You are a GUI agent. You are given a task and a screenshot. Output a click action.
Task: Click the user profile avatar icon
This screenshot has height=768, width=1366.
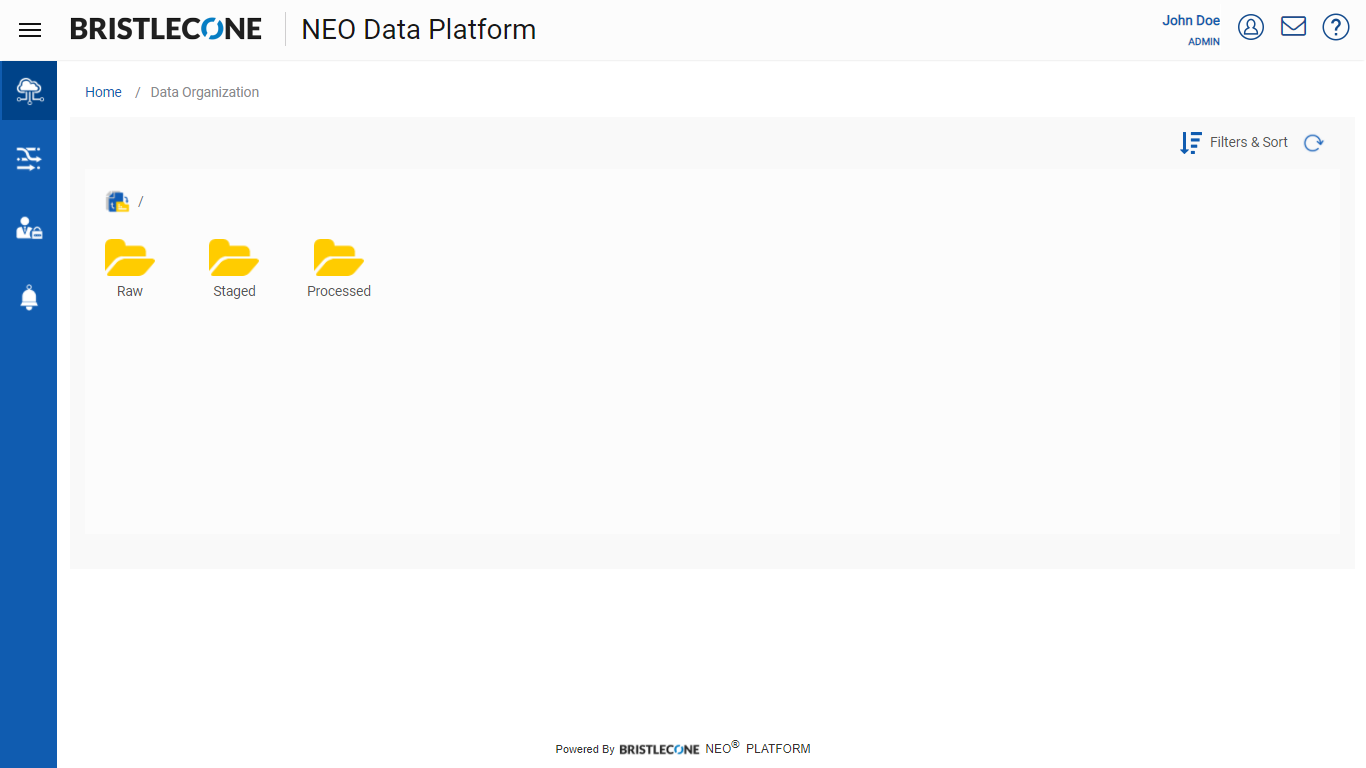(1251, 27)
